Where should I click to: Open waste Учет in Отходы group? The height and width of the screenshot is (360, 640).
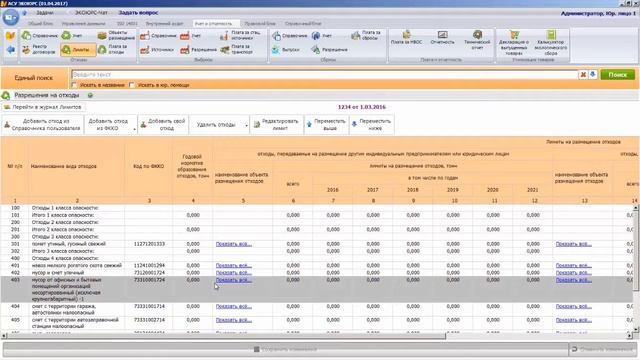tap(72, 36)
